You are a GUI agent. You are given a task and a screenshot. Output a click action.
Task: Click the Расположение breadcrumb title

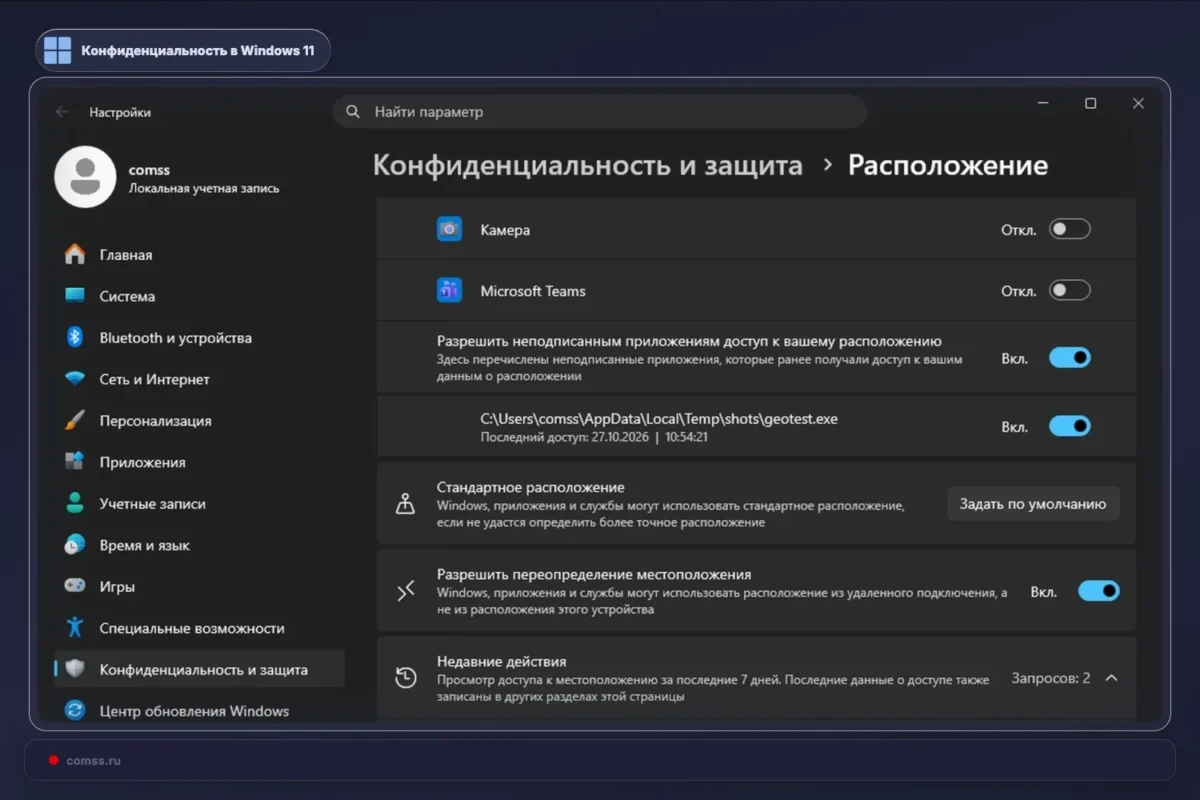click(x=948, y=165)
